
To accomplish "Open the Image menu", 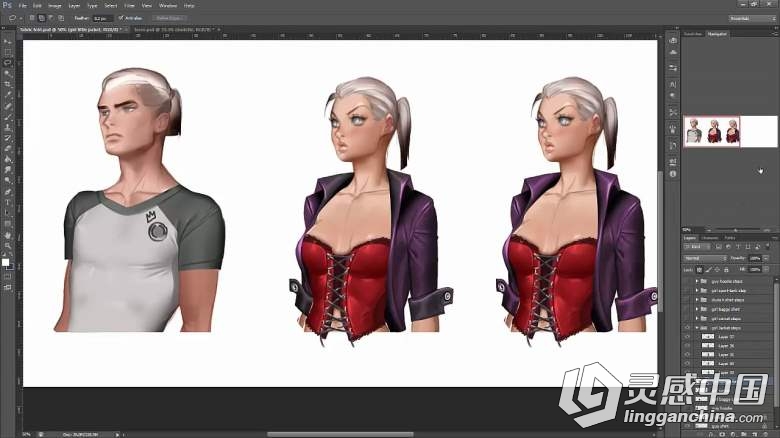I will point(55,5).
